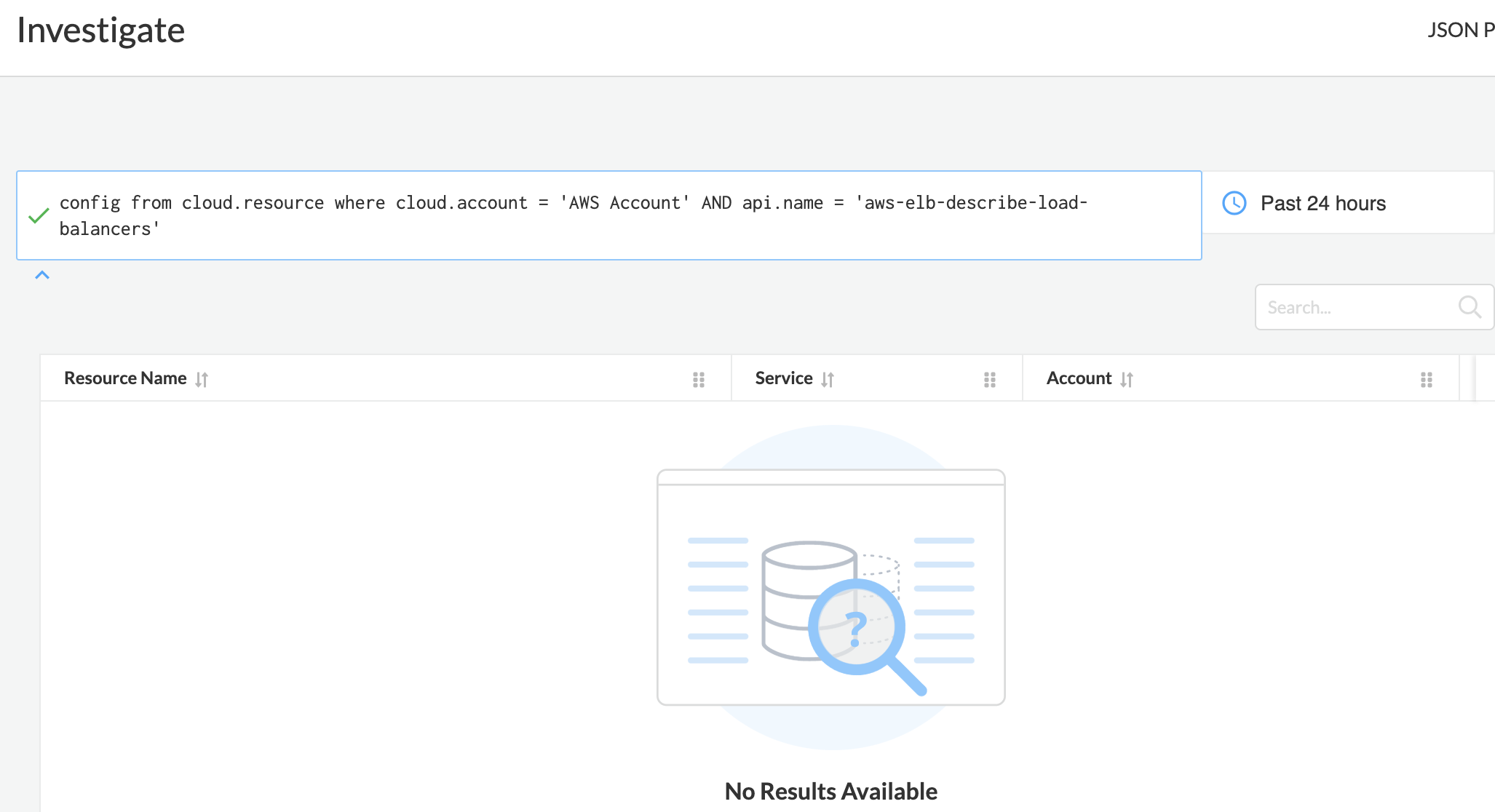Viewport: 1495px width, 812px height.
Task: Click the Service column header label
Action: click(x=783, y=378)
